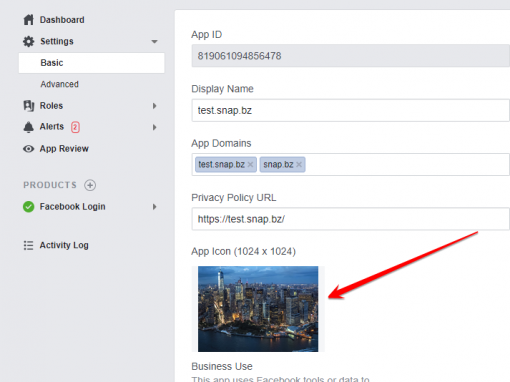Click the Alerts notification badge showing 2

pos(75,127)
